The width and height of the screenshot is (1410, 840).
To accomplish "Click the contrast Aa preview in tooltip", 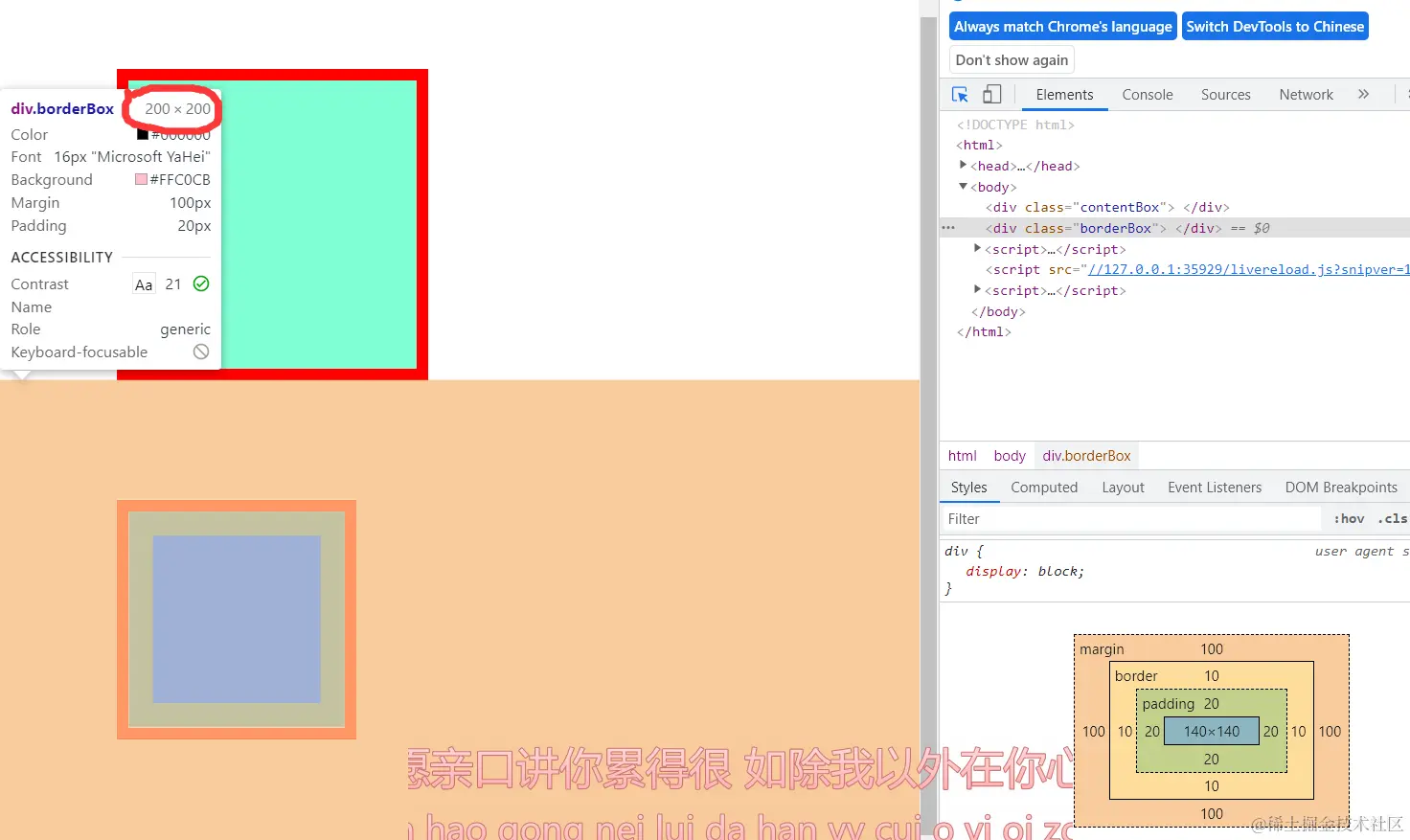I will click(144, 284).
